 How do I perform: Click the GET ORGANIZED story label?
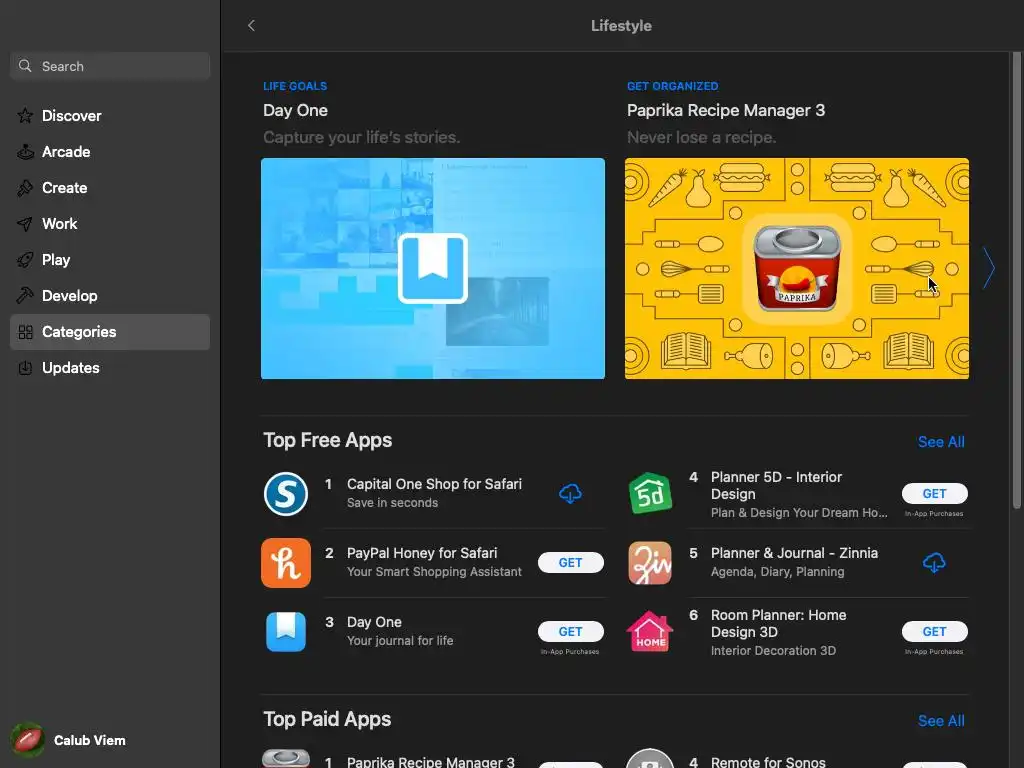pyautogui.click(x=673, y=86)
